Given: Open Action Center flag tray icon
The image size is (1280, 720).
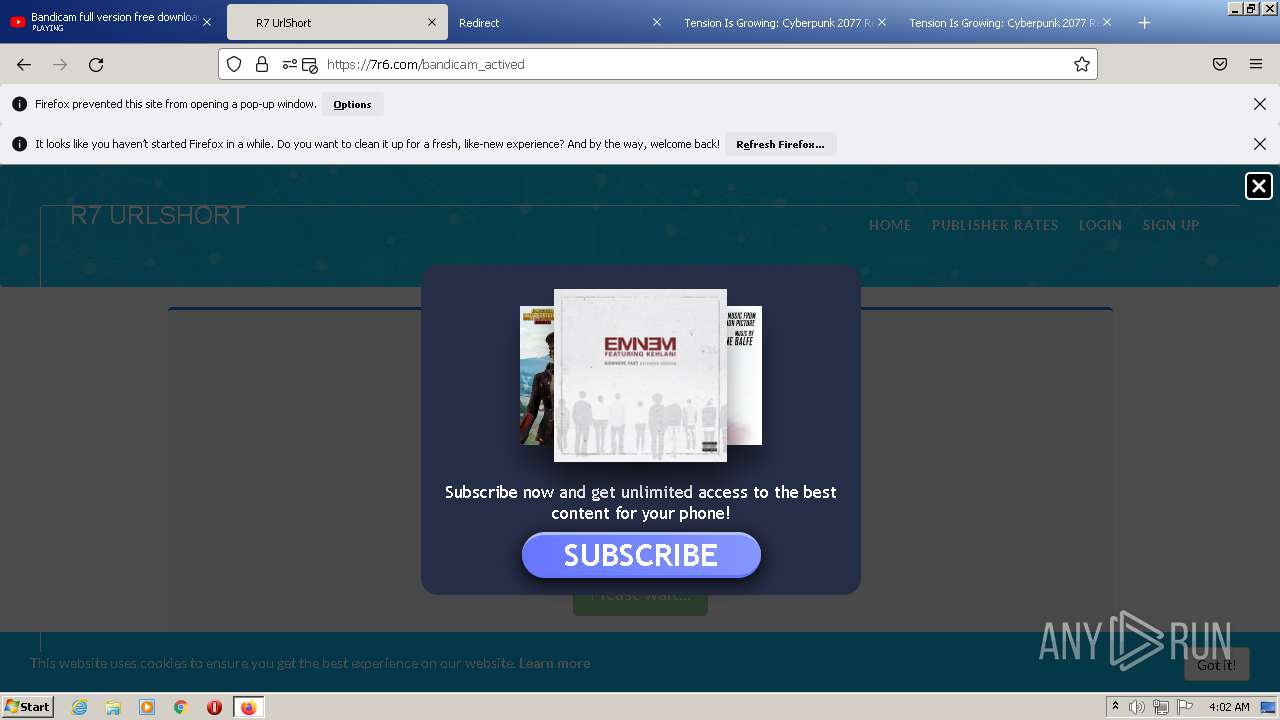Looking at the screenshot, I should pos(1185,707).
